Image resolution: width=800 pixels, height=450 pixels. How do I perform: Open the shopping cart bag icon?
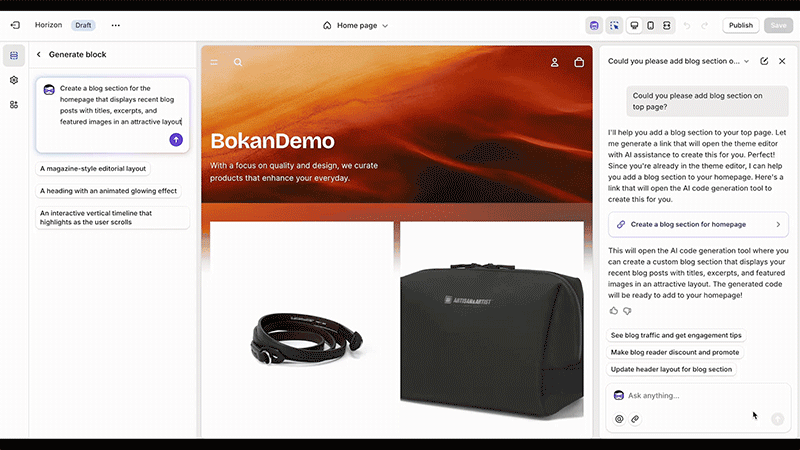pyautogui.click(x=579, y=62)
